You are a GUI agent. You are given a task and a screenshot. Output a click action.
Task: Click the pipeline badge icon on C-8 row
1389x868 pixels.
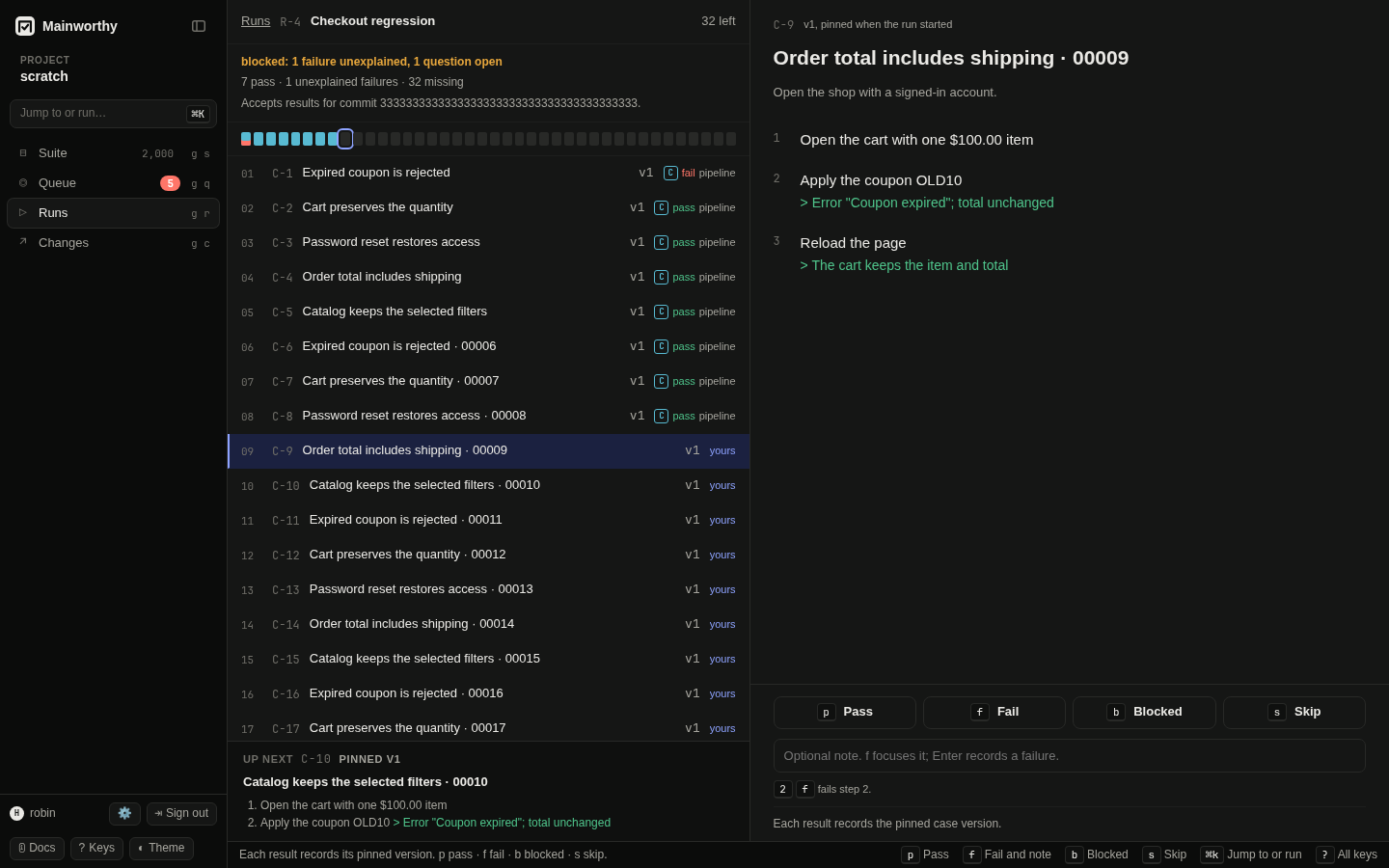click(661, 417)
